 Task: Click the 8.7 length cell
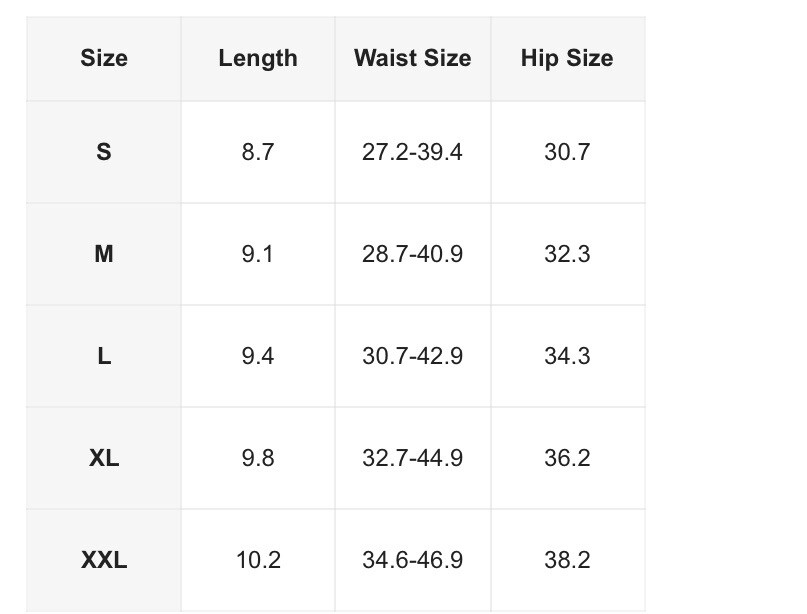click(258, 152)
